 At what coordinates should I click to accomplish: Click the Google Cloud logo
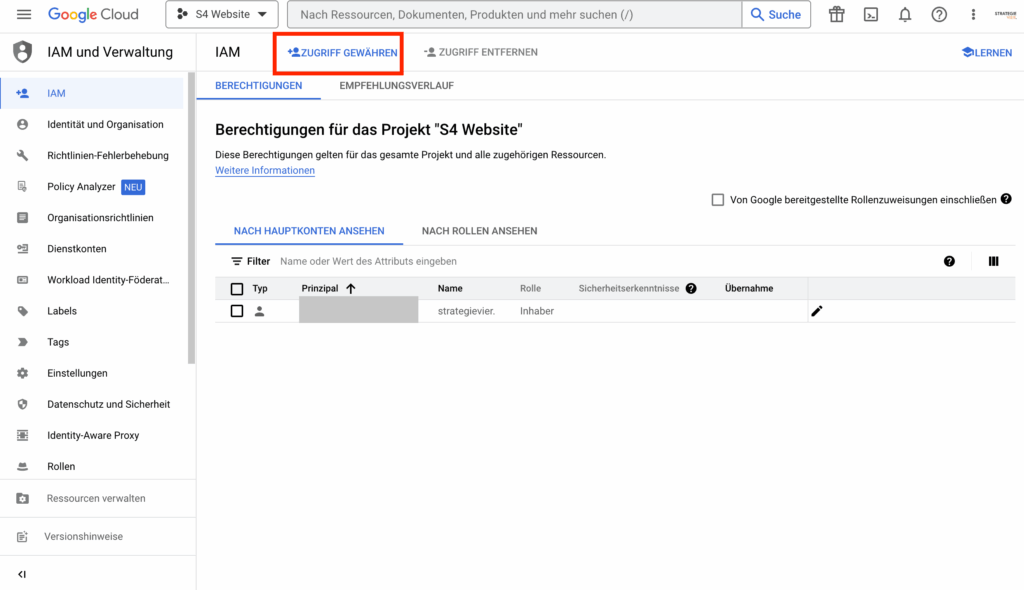click(93, 14)
